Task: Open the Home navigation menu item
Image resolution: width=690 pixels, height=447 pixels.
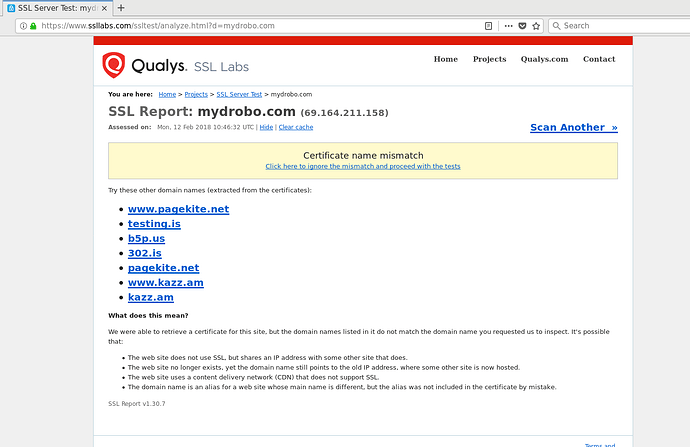Action: coord(446,59)
